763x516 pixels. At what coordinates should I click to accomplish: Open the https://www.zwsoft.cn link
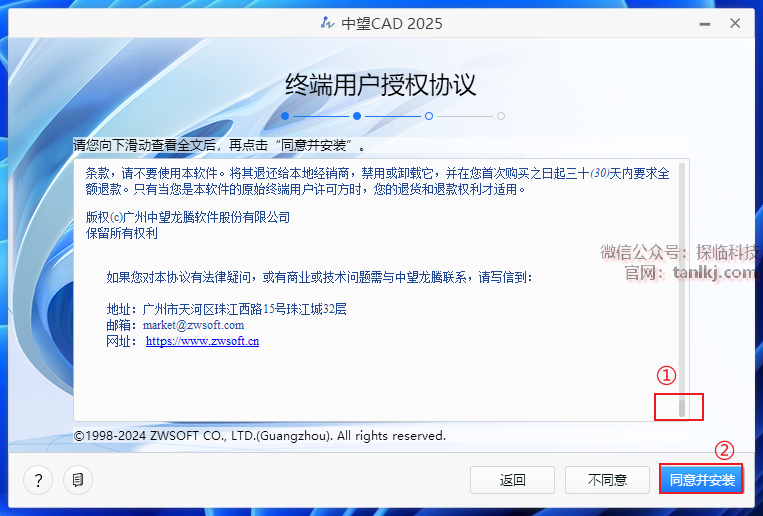[202, 341]
